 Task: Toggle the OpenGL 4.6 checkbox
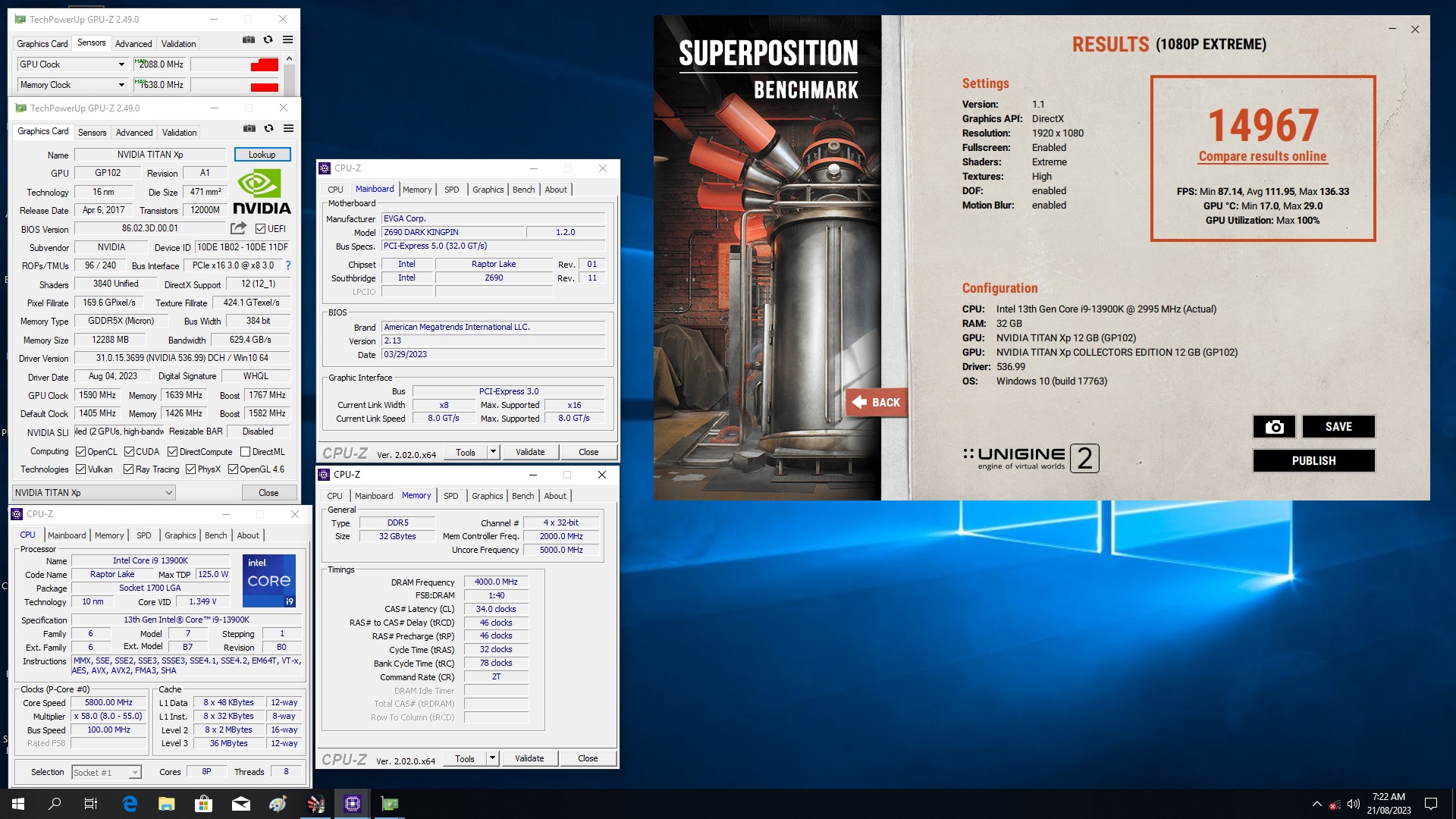tap(233, 469)
